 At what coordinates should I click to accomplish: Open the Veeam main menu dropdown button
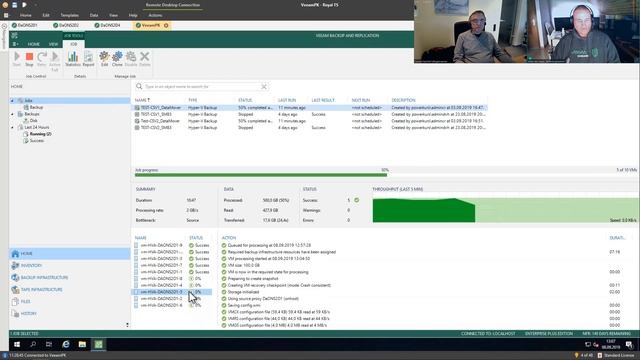(15, 44)
